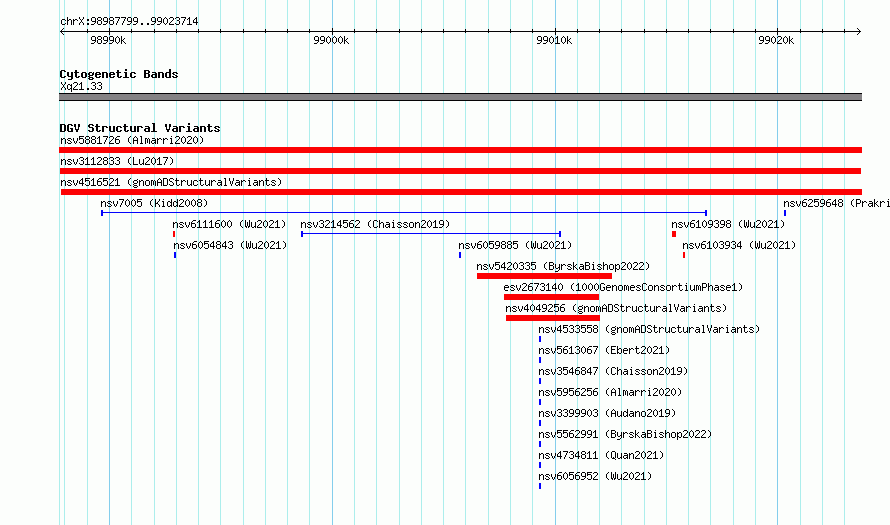Select nsv6054843 (Wu2021) label
The height and width of the screenshot is (525, 890).
pyautogui.click(x=230, y=245)
